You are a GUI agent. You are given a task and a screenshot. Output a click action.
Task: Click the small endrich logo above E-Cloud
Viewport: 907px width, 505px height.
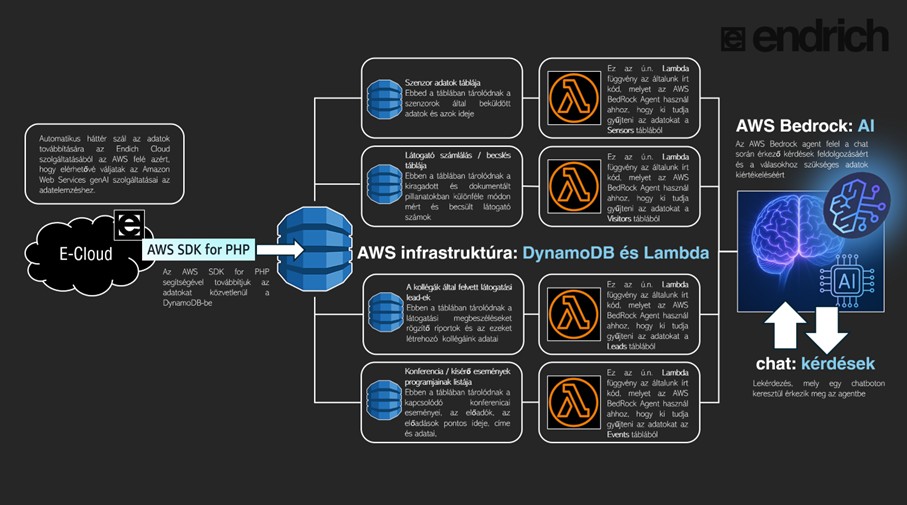point(129,225)
